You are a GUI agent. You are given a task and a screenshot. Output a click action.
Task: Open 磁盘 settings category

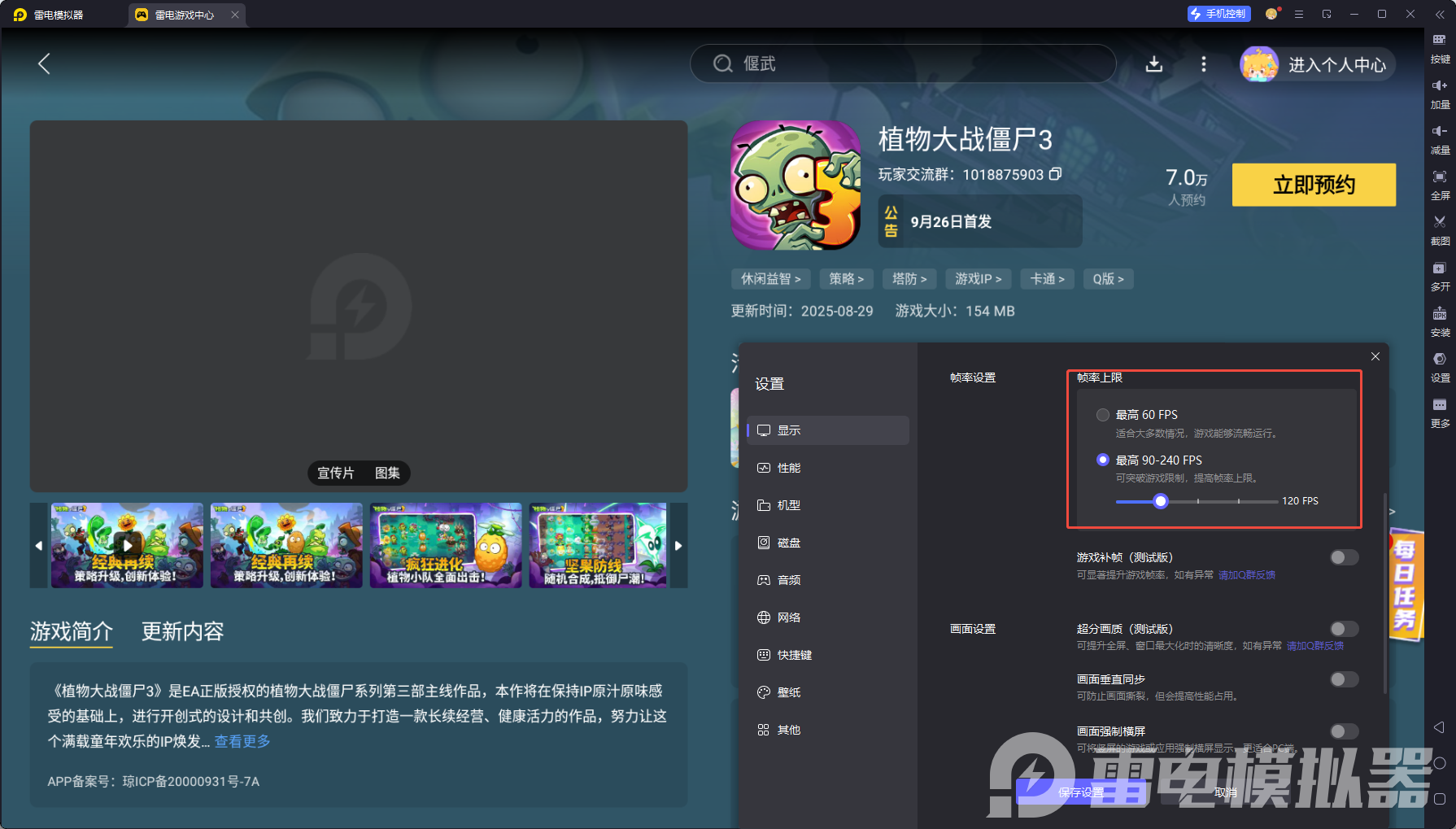pyautogui.click(x=828, y=543)
